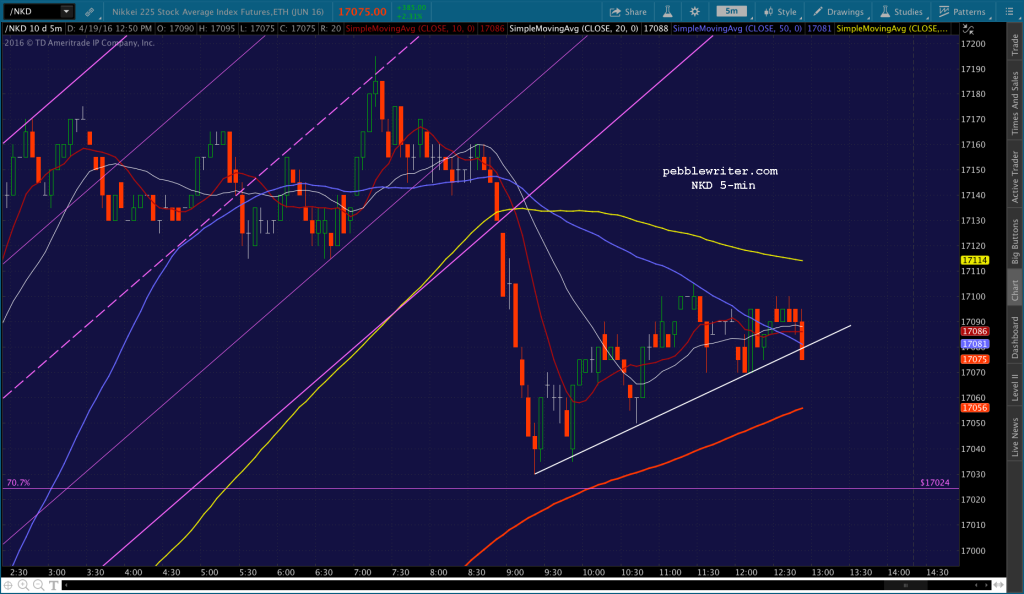
Task: Click the /NKD 10 d 5m chart label
Action: 34,29
